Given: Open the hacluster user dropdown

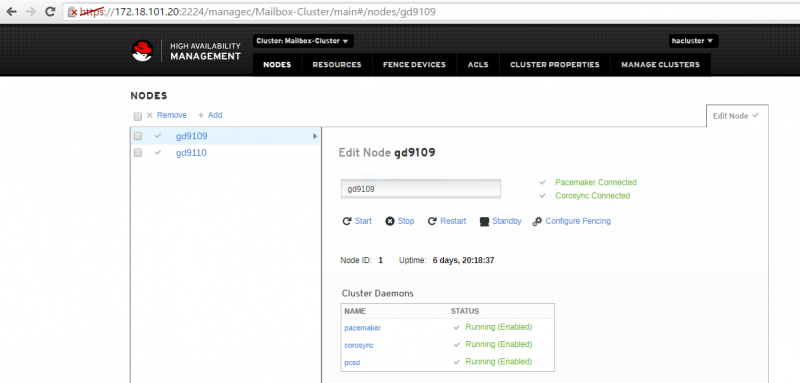Looking at the screenshot, I should coord(693,41).
